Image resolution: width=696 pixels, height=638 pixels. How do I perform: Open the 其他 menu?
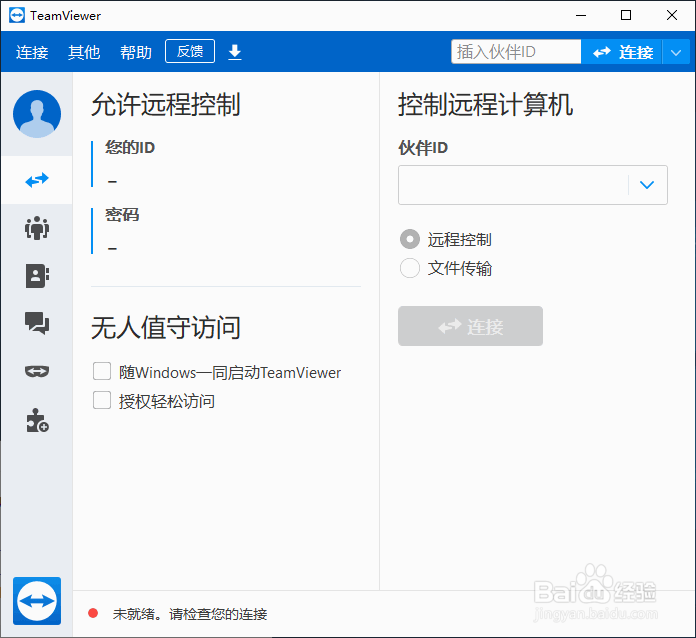coord(84,52)
